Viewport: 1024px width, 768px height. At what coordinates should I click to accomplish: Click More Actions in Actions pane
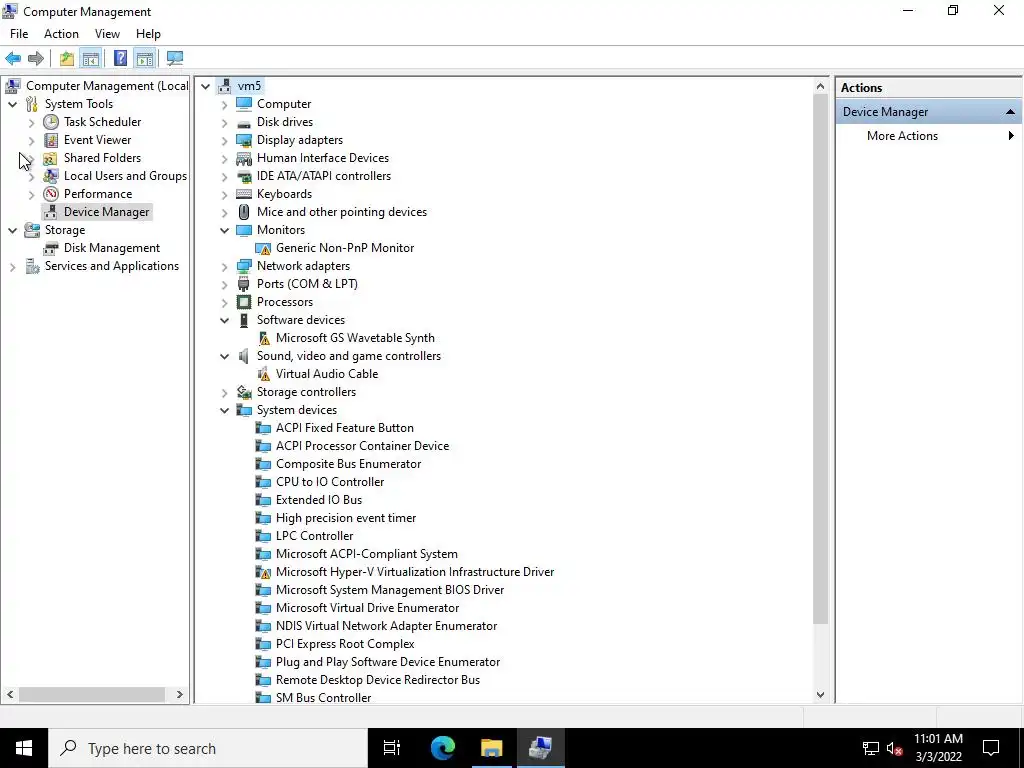click(902, 136)
